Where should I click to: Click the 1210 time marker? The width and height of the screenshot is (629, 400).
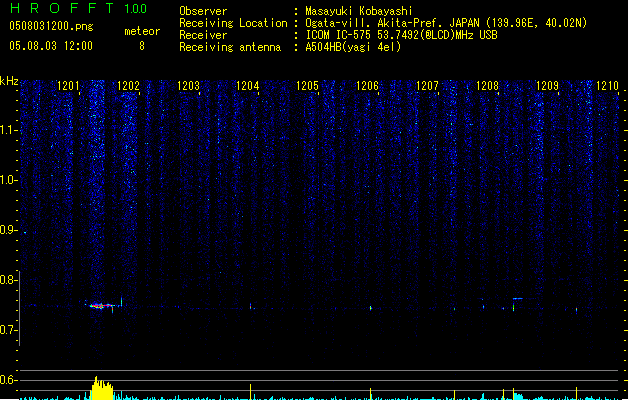607,85
